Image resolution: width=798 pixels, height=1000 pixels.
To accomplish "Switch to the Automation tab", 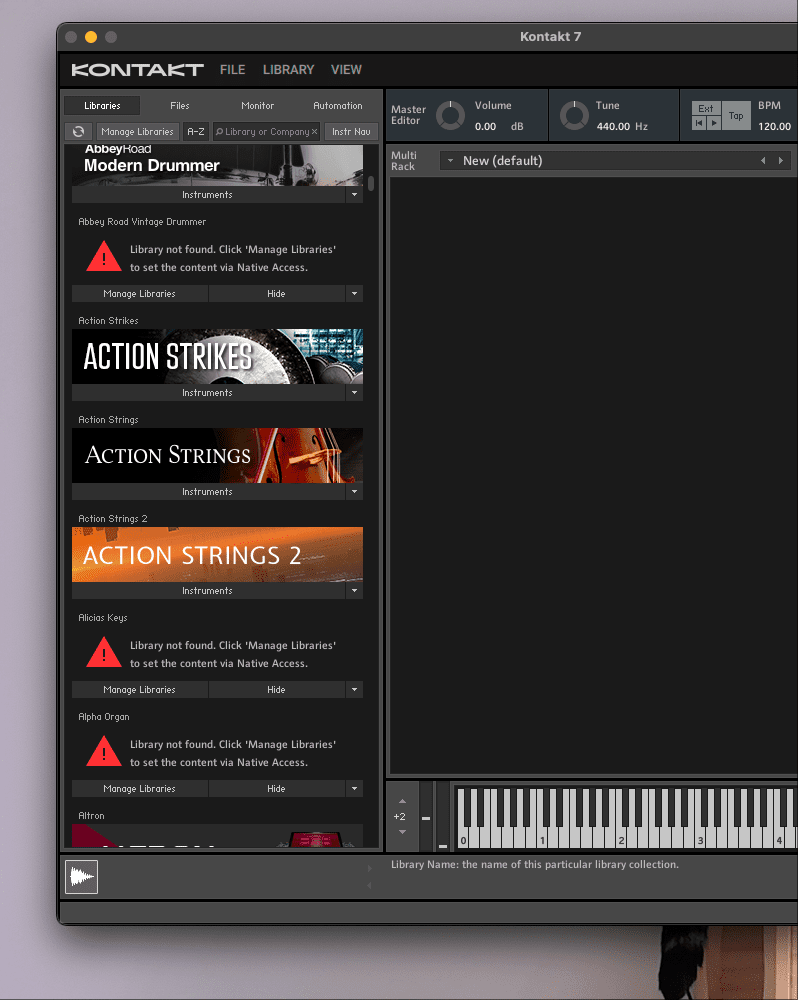I will click(x=337, y=106).
